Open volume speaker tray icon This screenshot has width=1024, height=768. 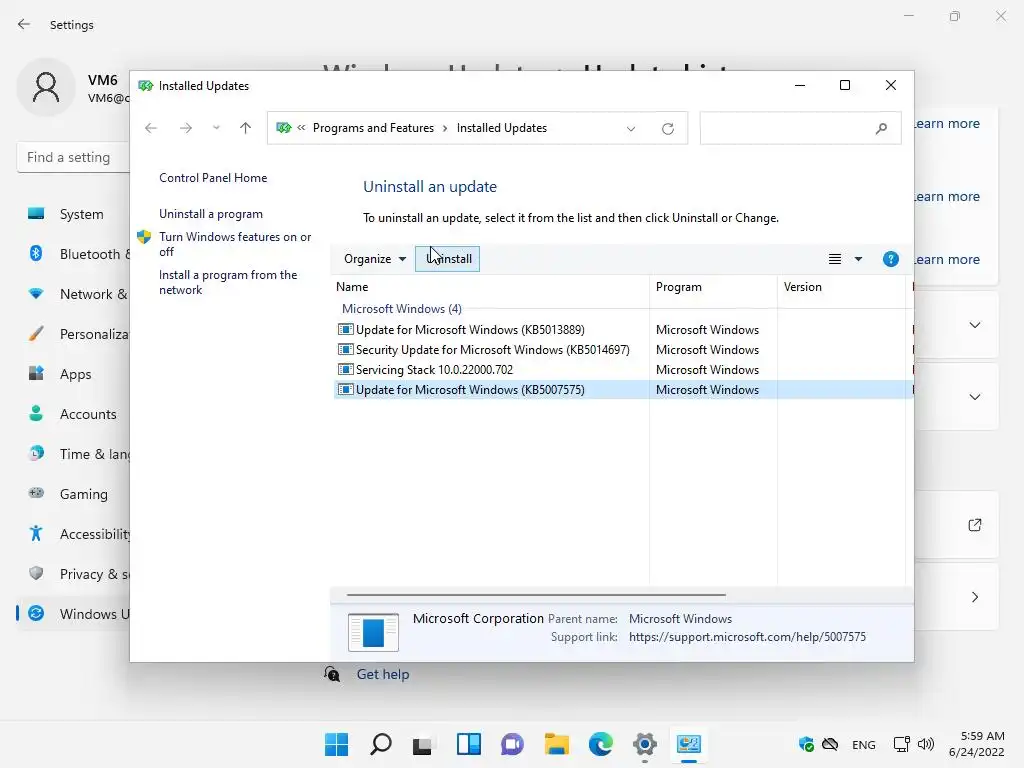(x=925, y=744)
